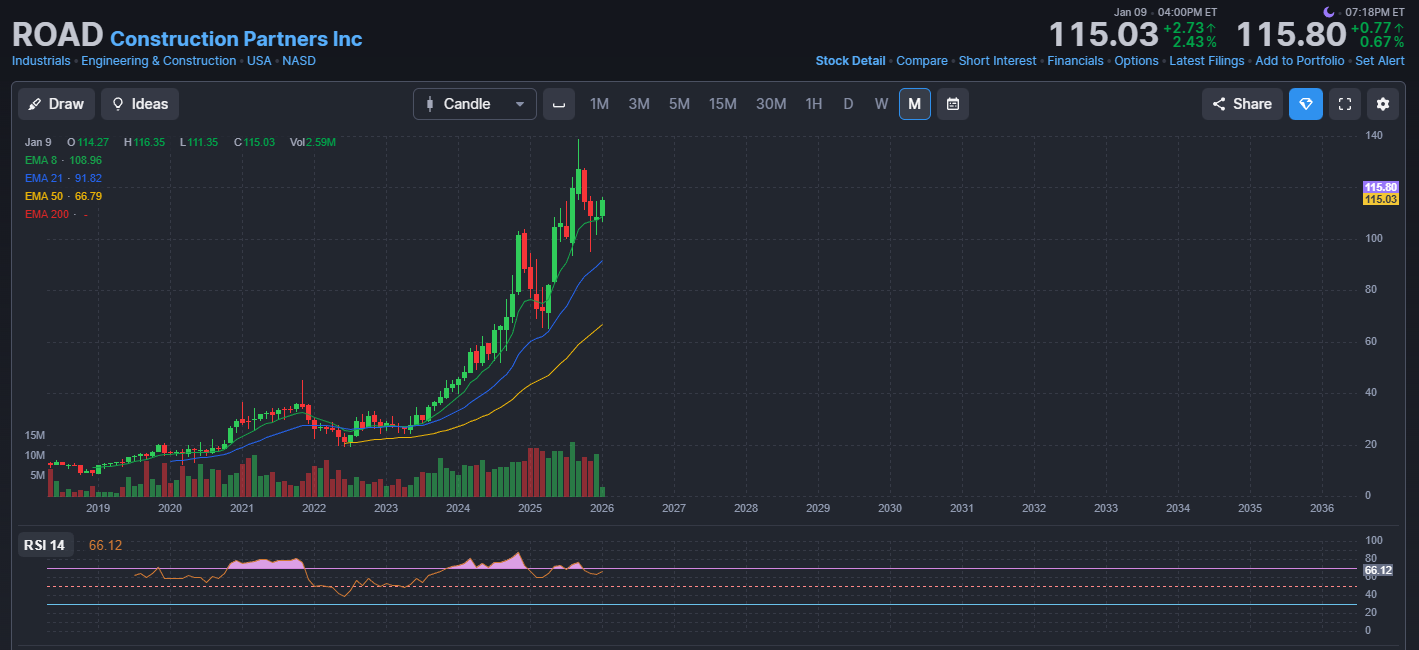This screenshot has width=1419, height=650.
Task: Click Engineering & Construction industry link
Action: pyautogui.click(x=159, y=61)
